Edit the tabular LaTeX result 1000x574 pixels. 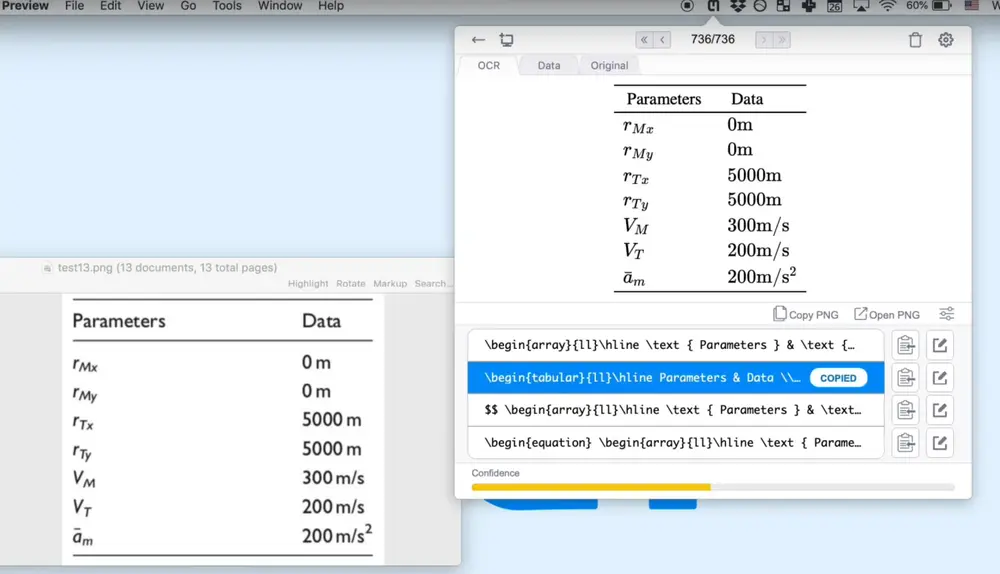(x=940, y=378)
